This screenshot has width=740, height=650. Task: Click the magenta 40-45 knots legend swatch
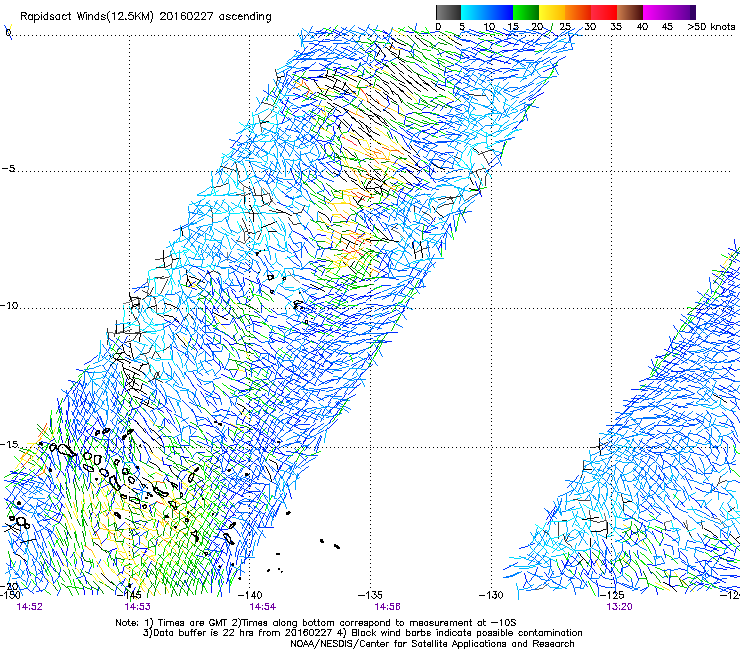click(656, 12)
